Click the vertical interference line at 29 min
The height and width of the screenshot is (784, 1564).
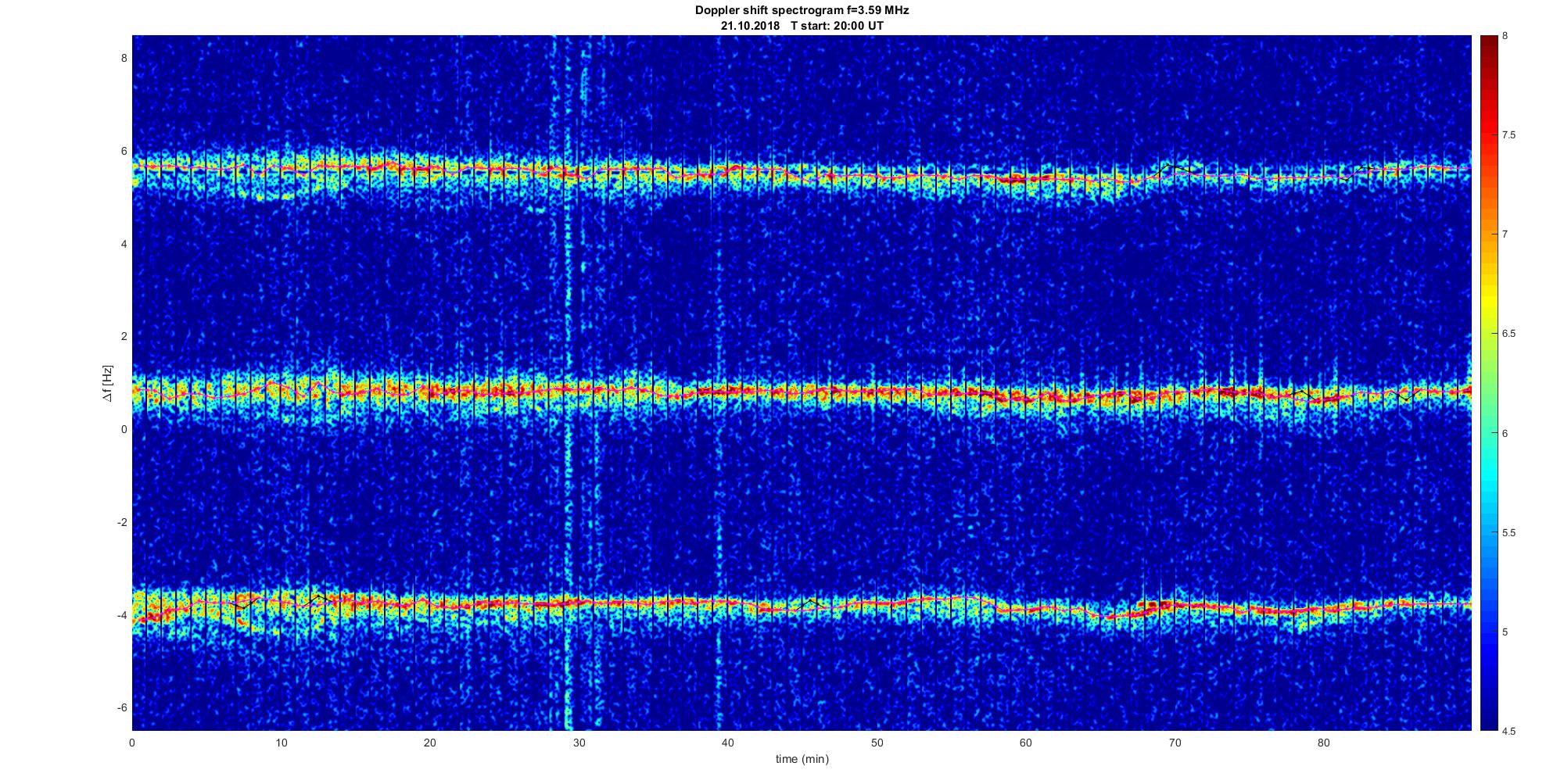click(x=569, y=383)
